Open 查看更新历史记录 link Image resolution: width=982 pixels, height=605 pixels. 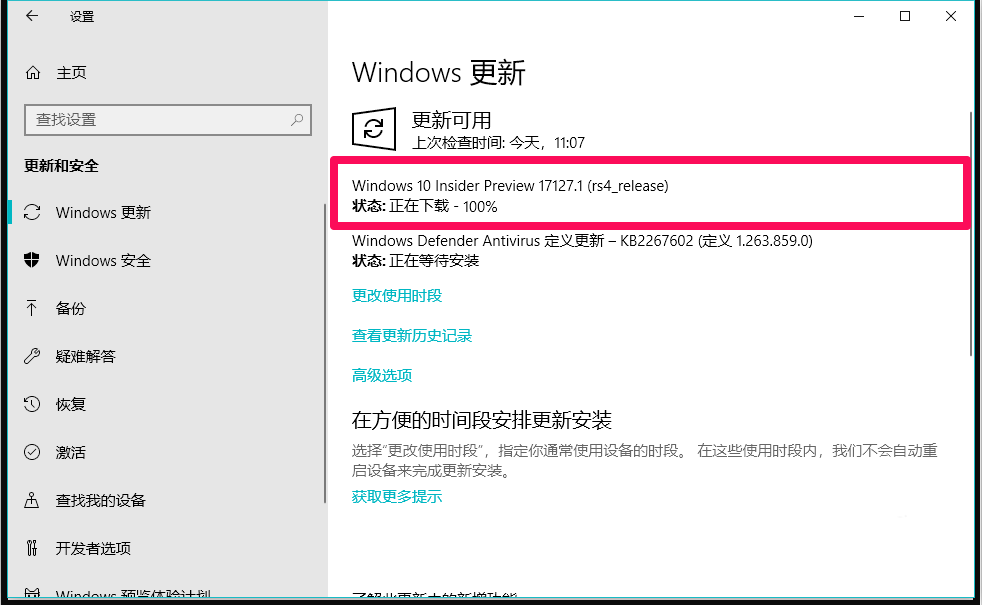click(412, 336)
